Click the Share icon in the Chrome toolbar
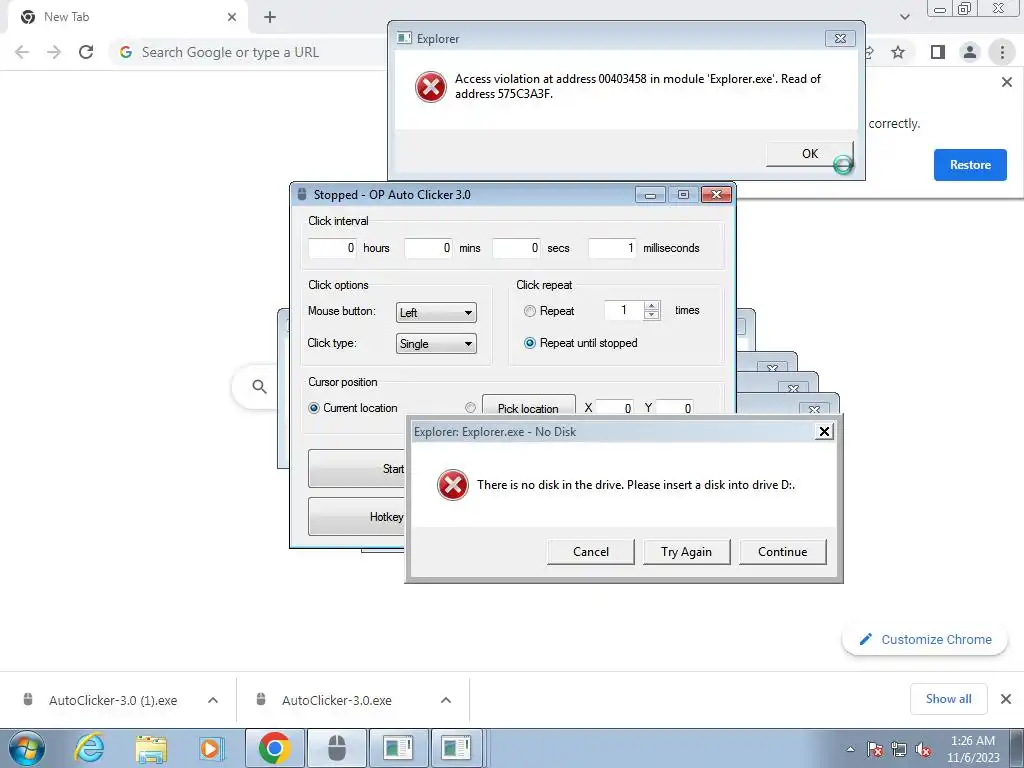Viewport: 1024px width, 768px height. (869, 52)
